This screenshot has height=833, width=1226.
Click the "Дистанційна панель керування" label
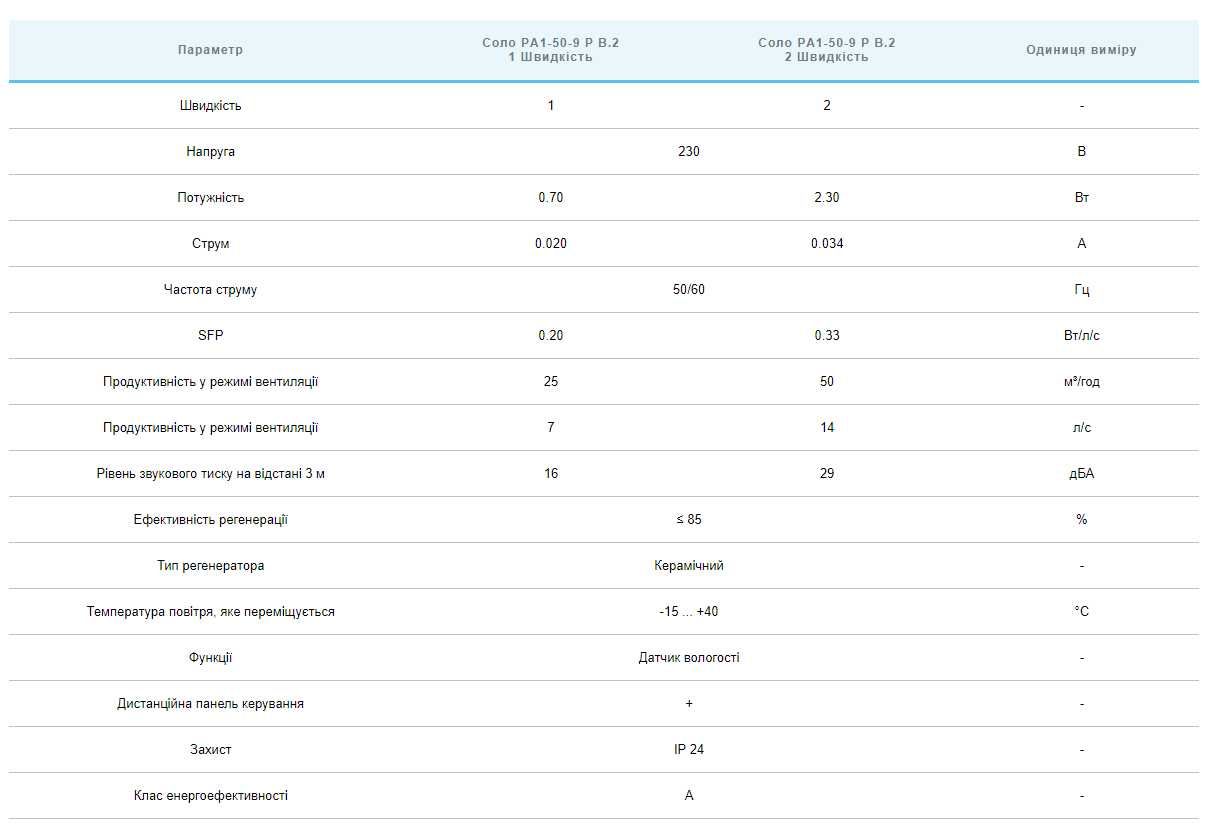[210, 704]
